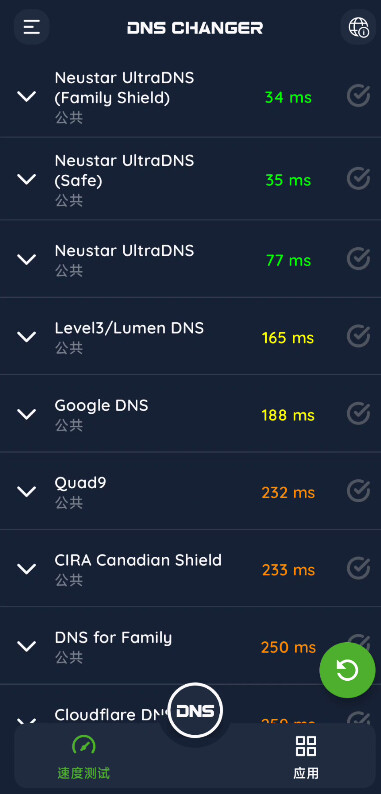Select Google DNS check icon
381x794 pixels.
(358, 413)
